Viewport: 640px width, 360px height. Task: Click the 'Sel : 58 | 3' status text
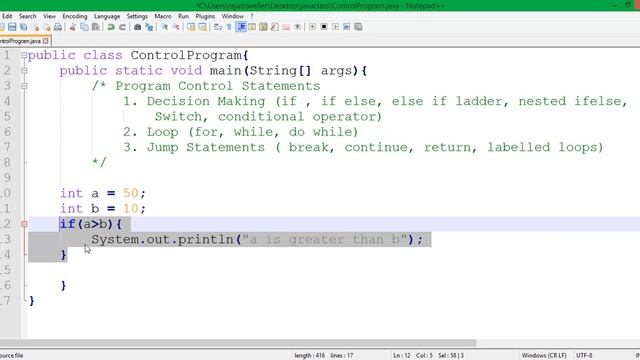[x=451, y=356]
